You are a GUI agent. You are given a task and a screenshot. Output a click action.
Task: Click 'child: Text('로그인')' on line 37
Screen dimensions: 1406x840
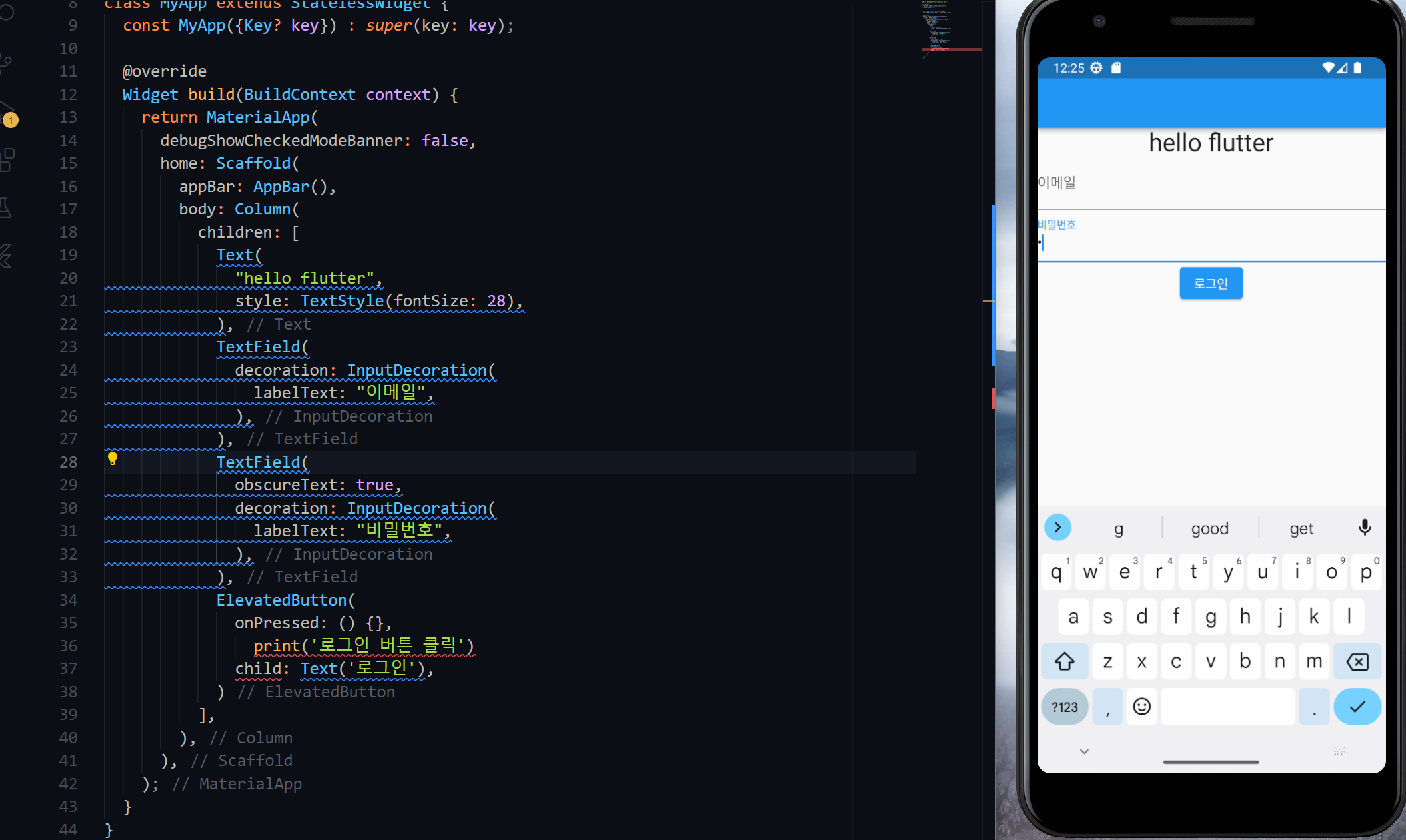pyautogui.click(x=329, y=669)
